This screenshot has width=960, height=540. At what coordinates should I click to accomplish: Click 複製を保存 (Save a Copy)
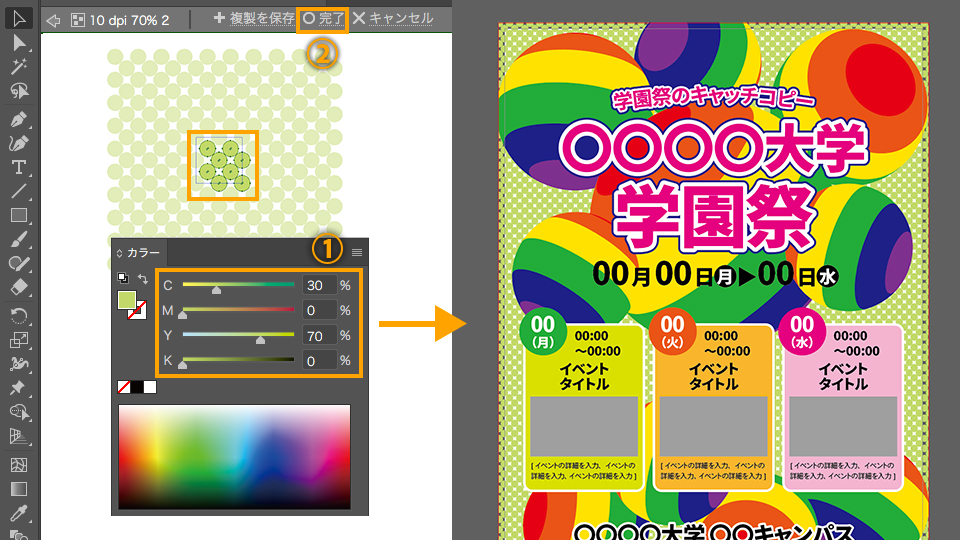point(254,18)
